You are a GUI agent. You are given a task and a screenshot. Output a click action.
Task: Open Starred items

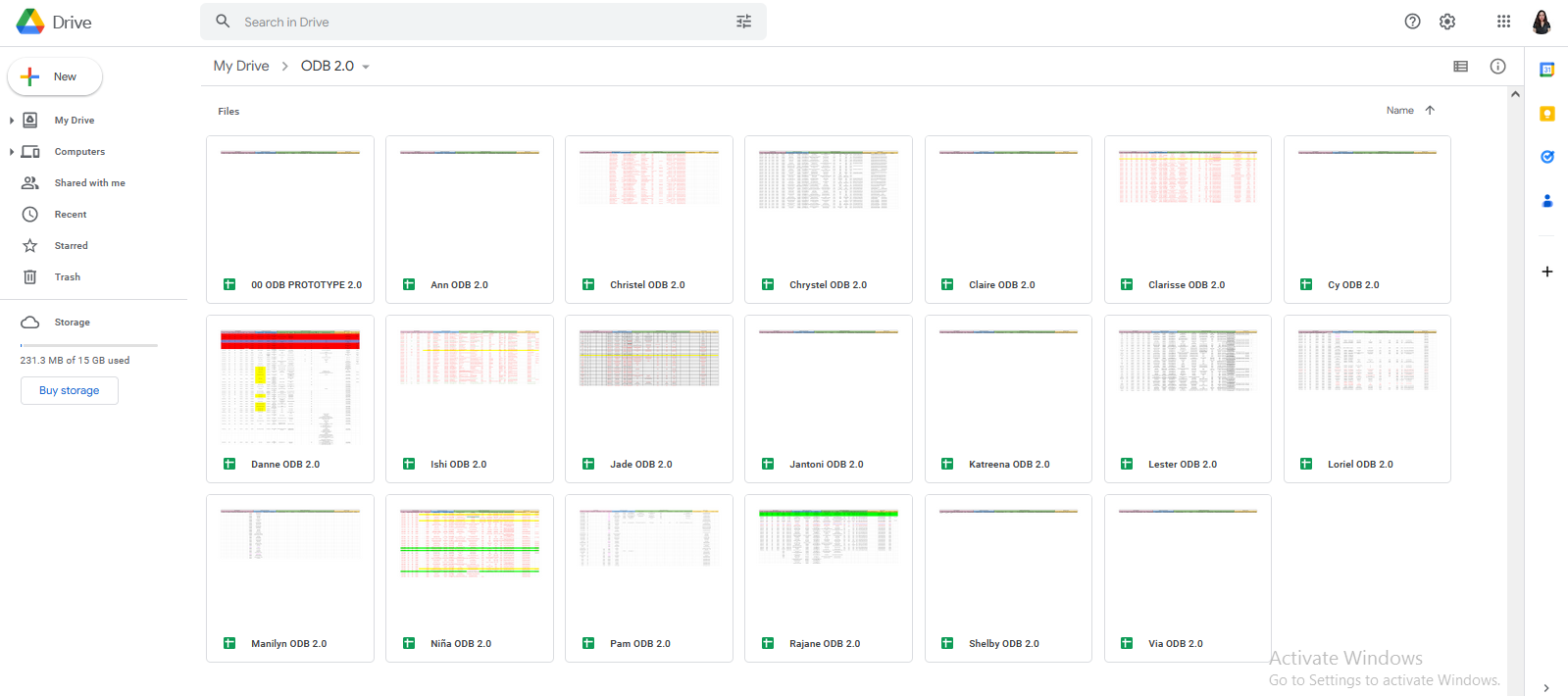tap(71, 246)
